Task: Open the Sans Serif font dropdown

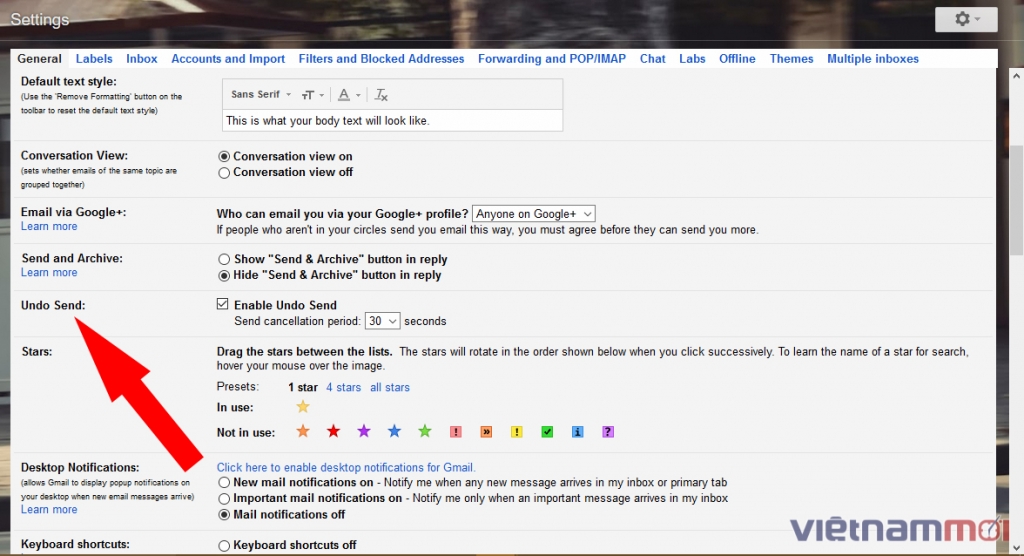Action: click(x=261, y=95)
